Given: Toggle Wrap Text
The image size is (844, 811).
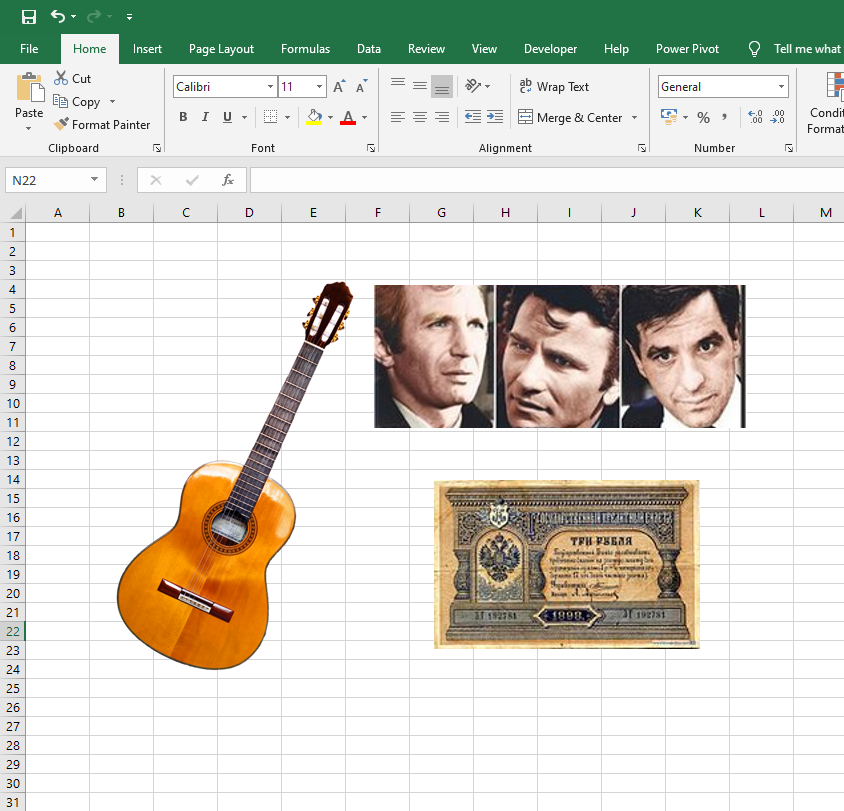Looking at the screenshot, I should tap(554, 87).
